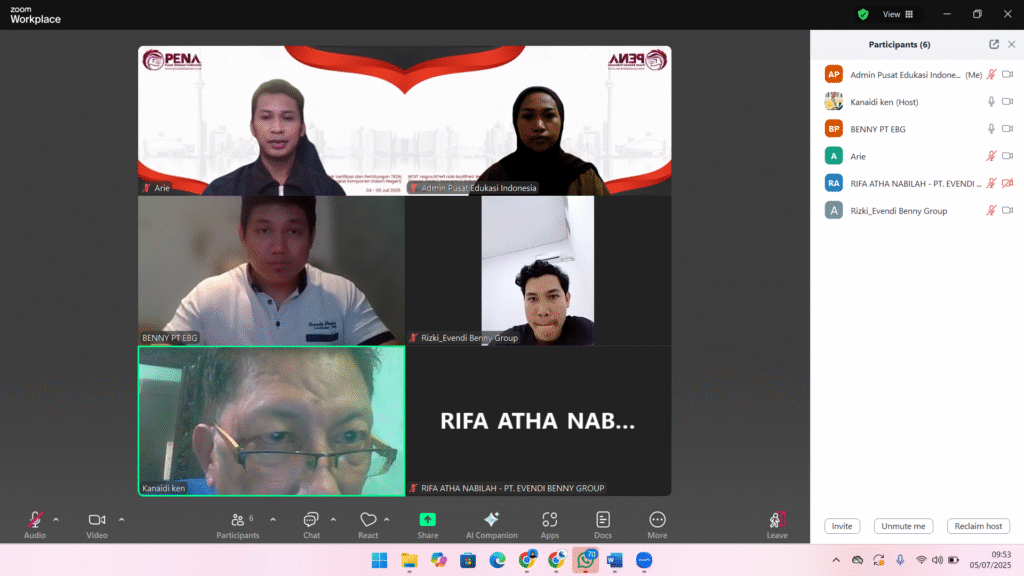This screenshot has width=1024, height=576.
Task: Select Admin Pusat Edukasi Indonesia participant row
Action: [x=917, y=74]
